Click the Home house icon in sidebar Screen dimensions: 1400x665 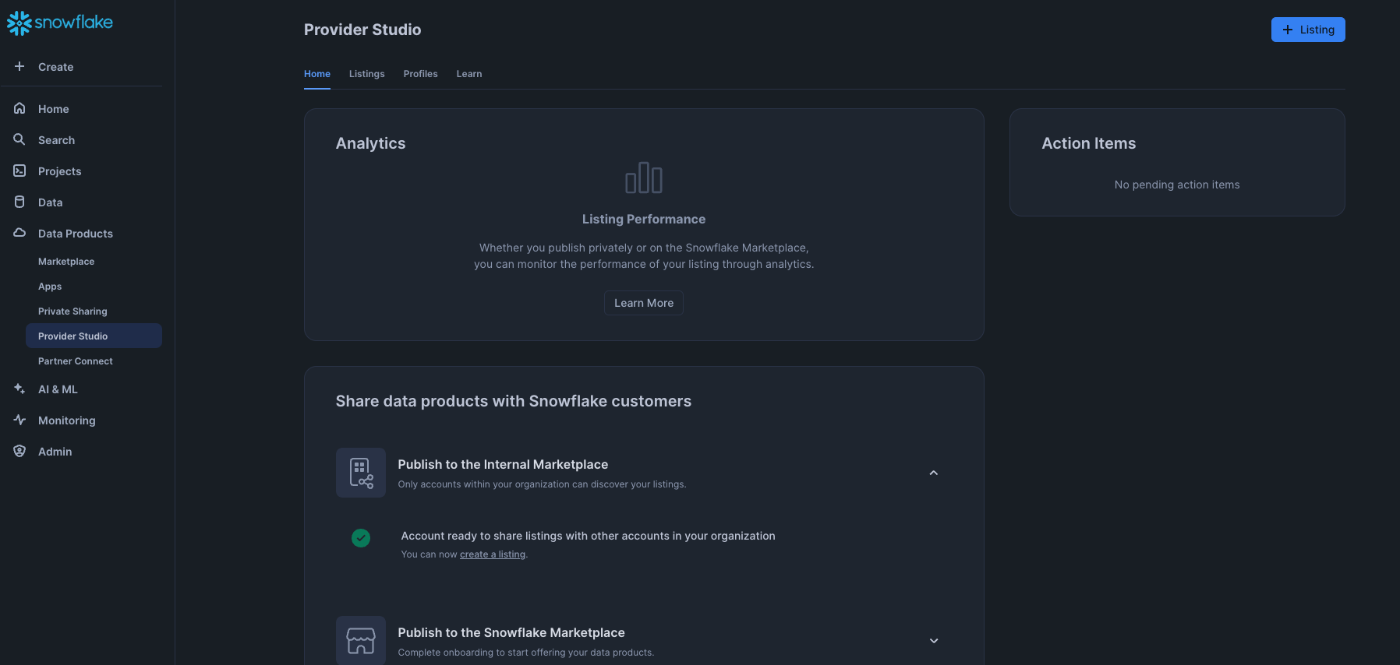[x=19, y=108]
